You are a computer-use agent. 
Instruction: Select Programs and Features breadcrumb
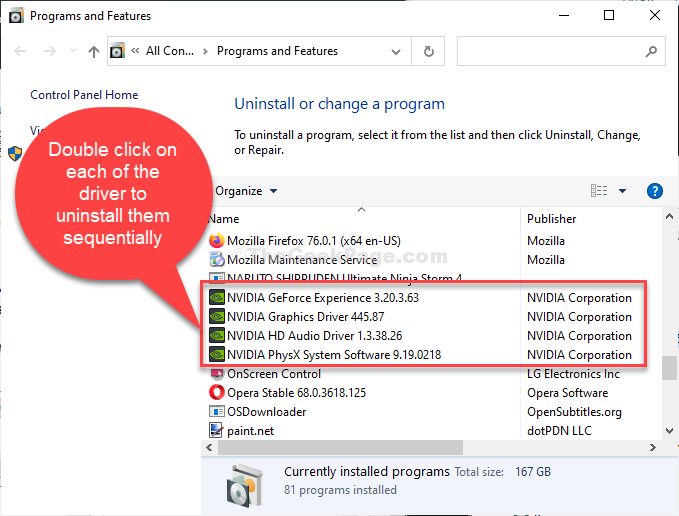click(x=277, y=51)
